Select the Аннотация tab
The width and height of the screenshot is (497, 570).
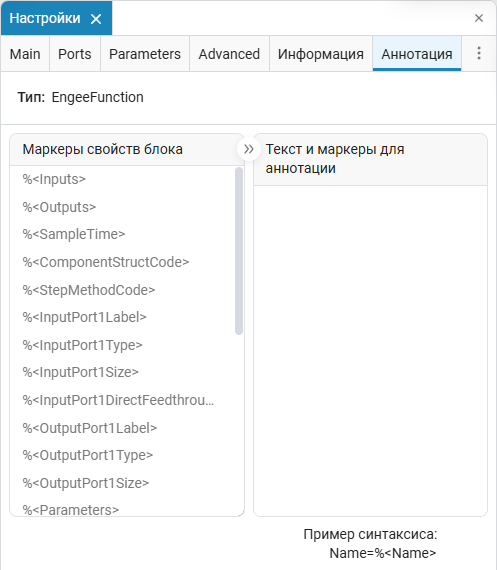tap(417, 54)
